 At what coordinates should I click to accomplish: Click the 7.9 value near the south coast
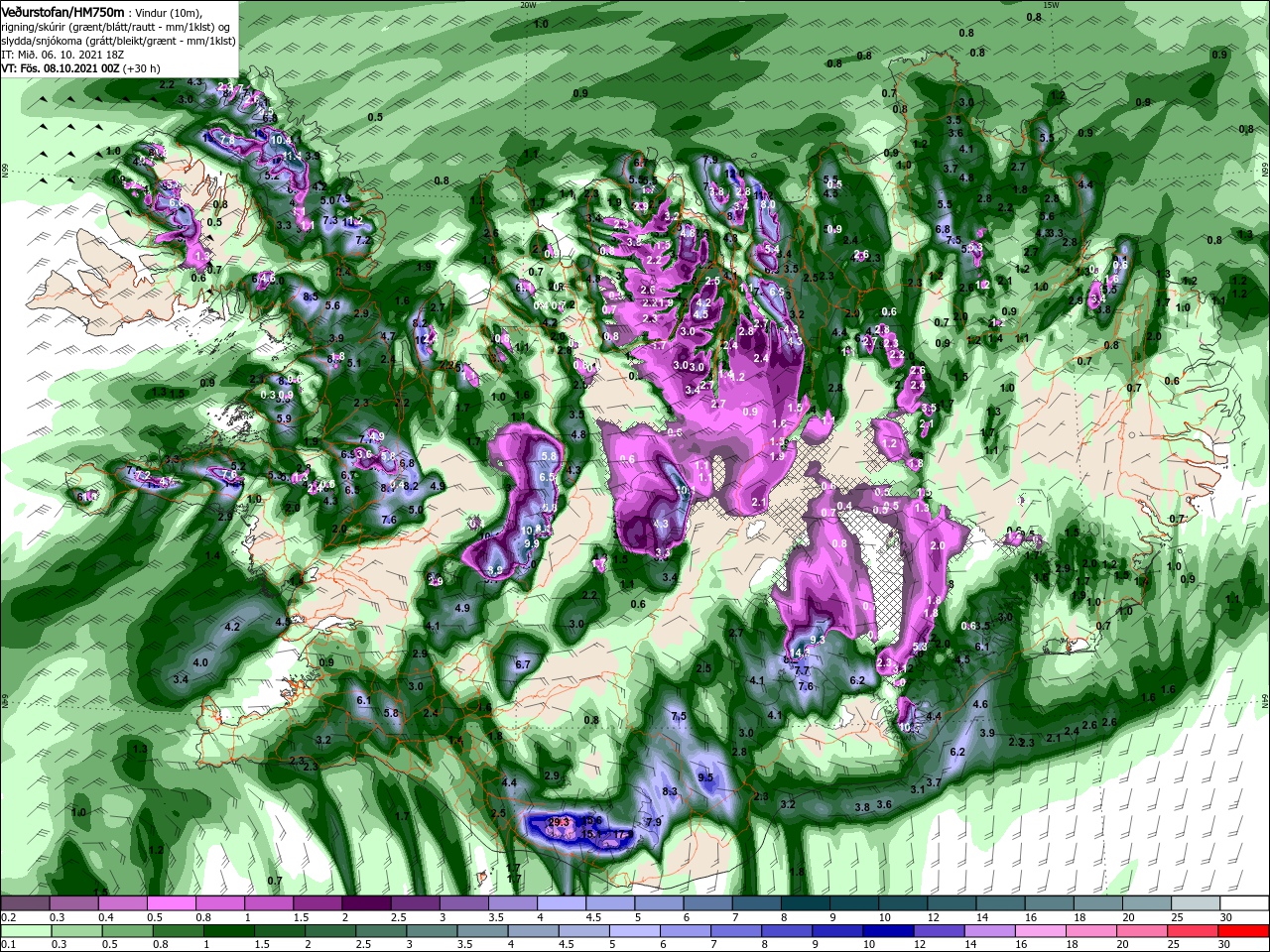tap(653, 822)
